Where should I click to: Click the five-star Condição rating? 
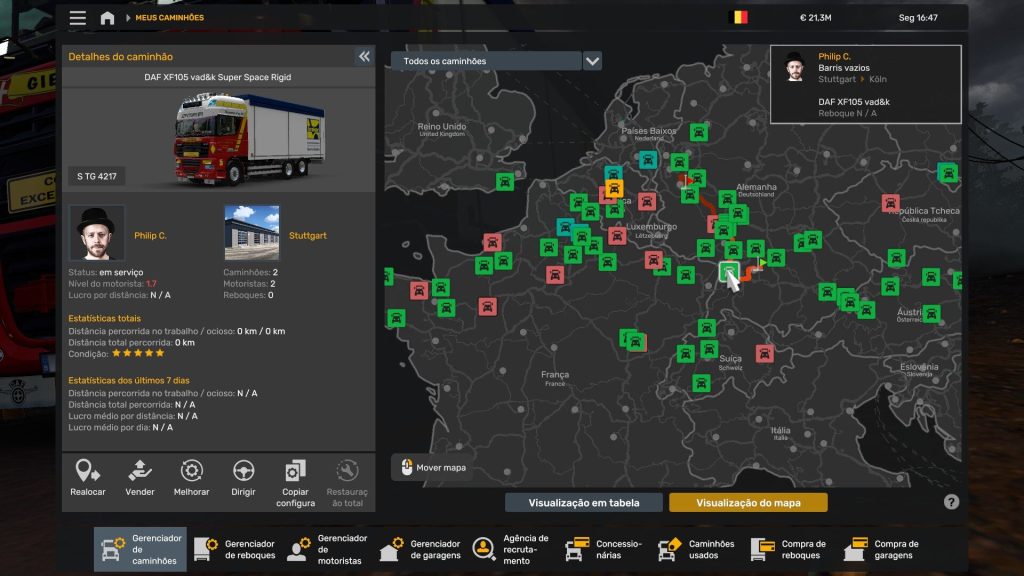pyautogui.click(x=138, y=353)
